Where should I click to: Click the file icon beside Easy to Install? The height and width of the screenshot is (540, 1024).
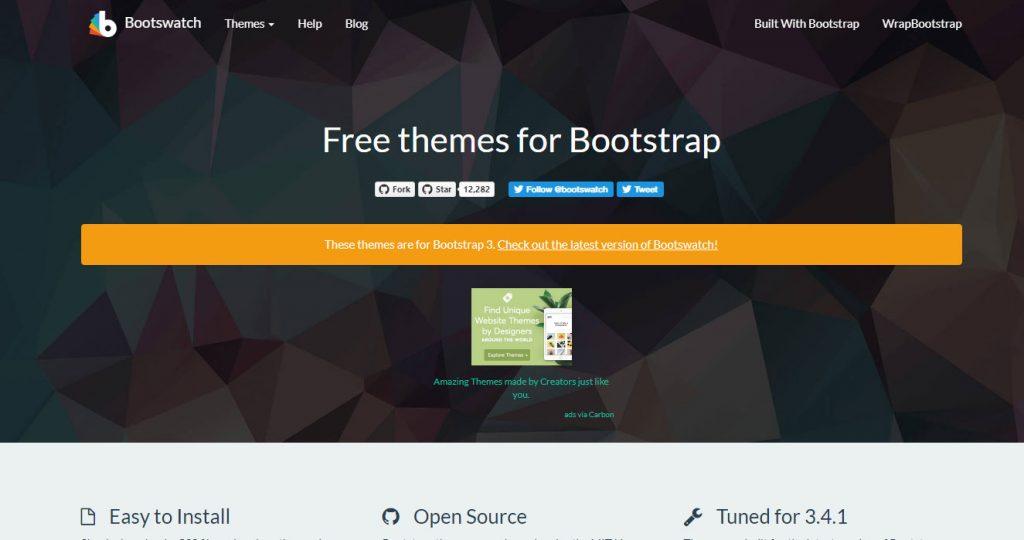88,516
